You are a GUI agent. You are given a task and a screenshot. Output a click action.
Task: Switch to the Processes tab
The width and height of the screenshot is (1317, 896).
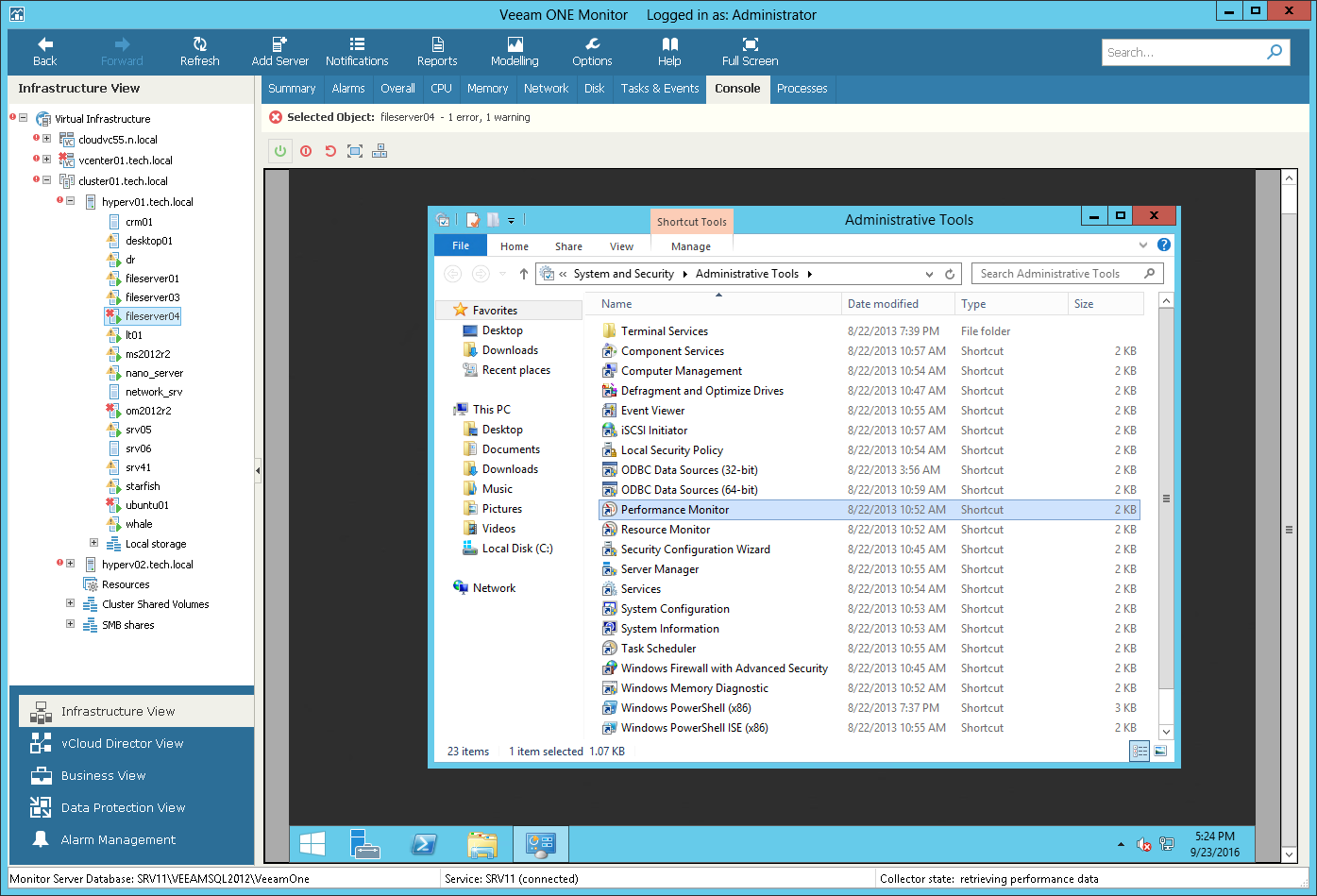click(x=802, y=89)
